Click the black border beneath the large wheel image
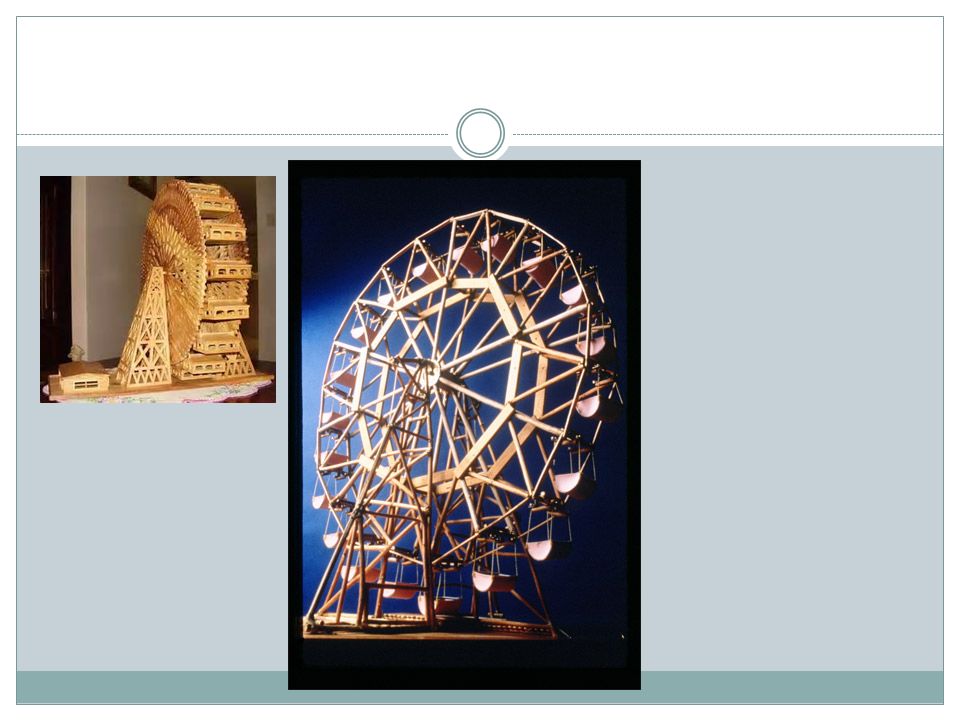This screenshot has height=720, width=960. click(465, 678)
